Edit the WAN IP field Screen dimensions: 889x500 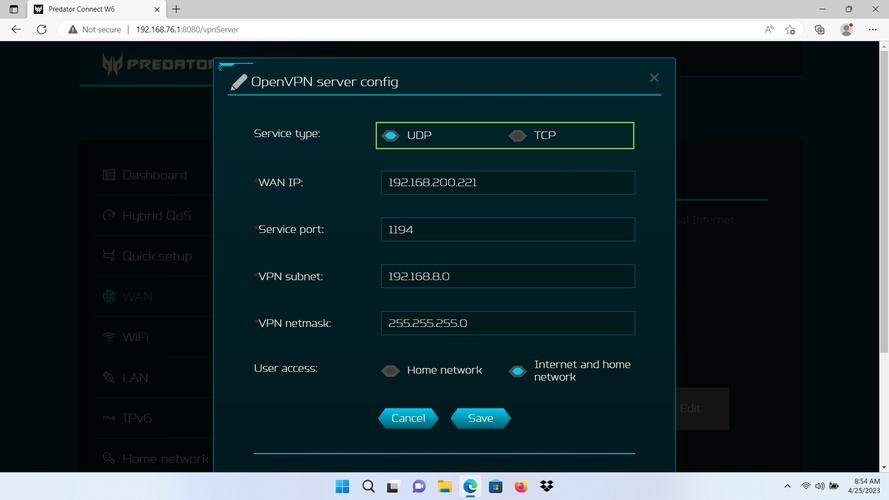click(x=507, y=183)
